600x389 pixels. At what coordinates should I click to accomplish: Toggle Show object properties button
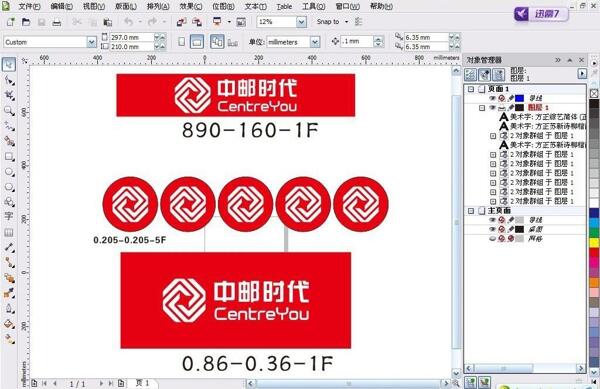coord(470,75)
